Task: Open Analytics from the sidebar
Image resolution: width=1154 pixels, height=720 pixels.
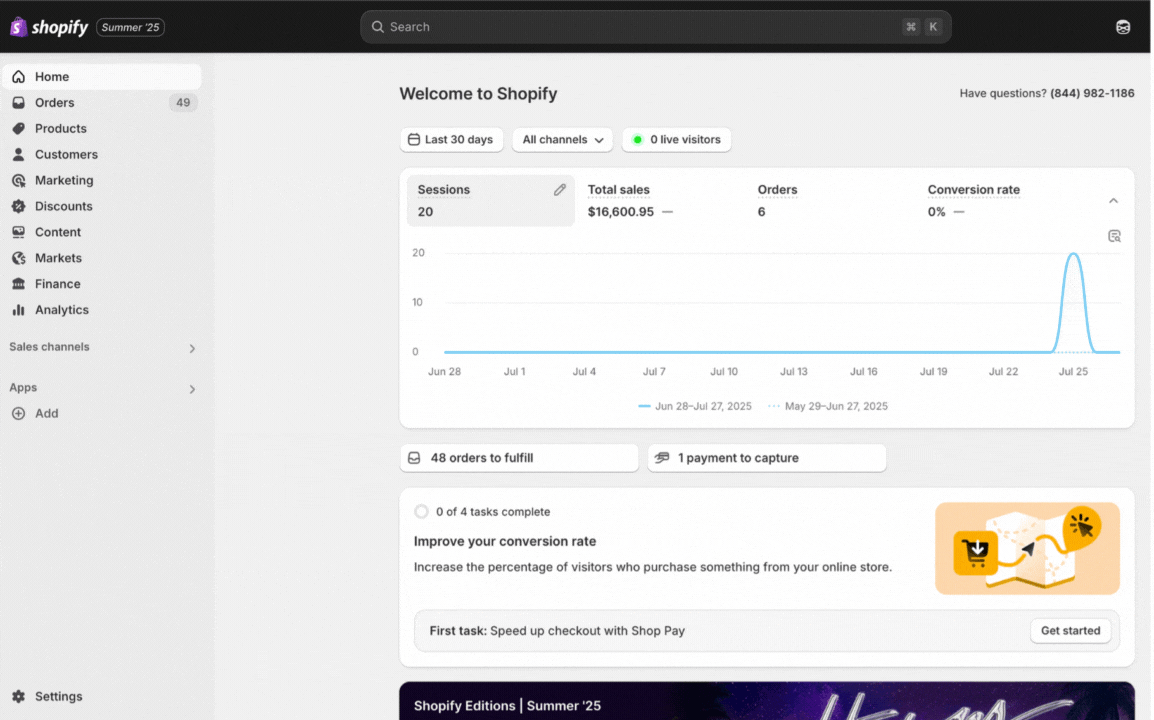Action: [x=102, y=310]
